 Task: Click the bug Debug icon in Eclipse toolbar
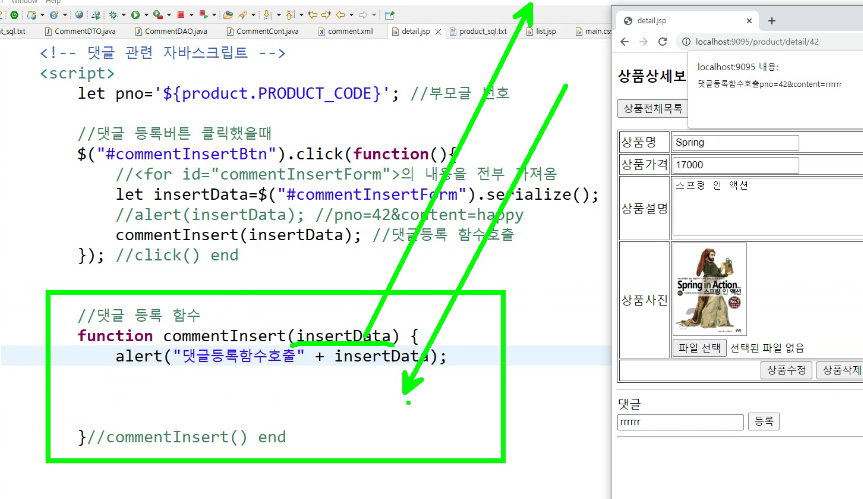pos(113,15)
